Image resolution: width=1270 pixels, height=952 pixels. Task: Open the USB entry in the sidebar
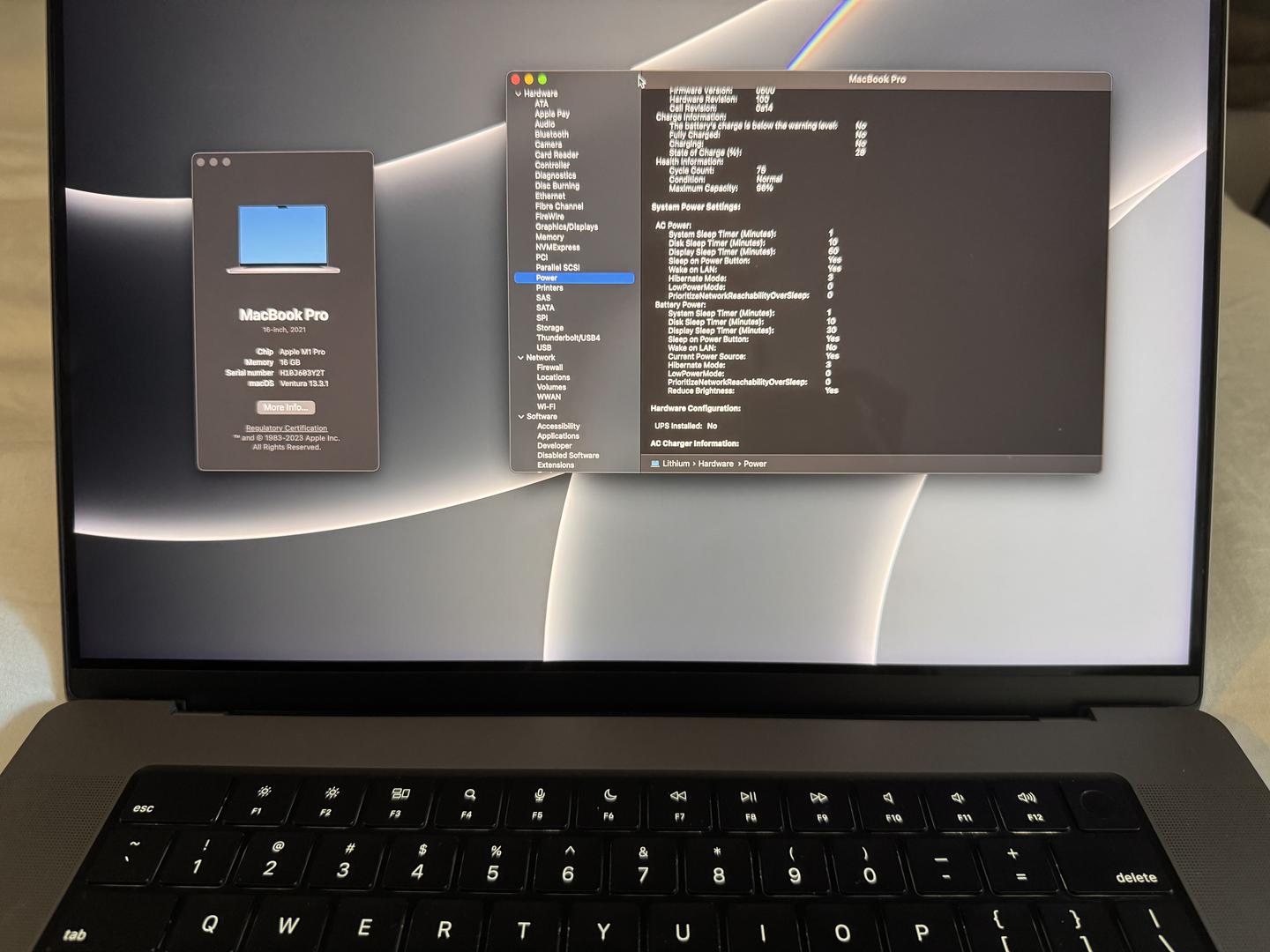pos(544,347)
